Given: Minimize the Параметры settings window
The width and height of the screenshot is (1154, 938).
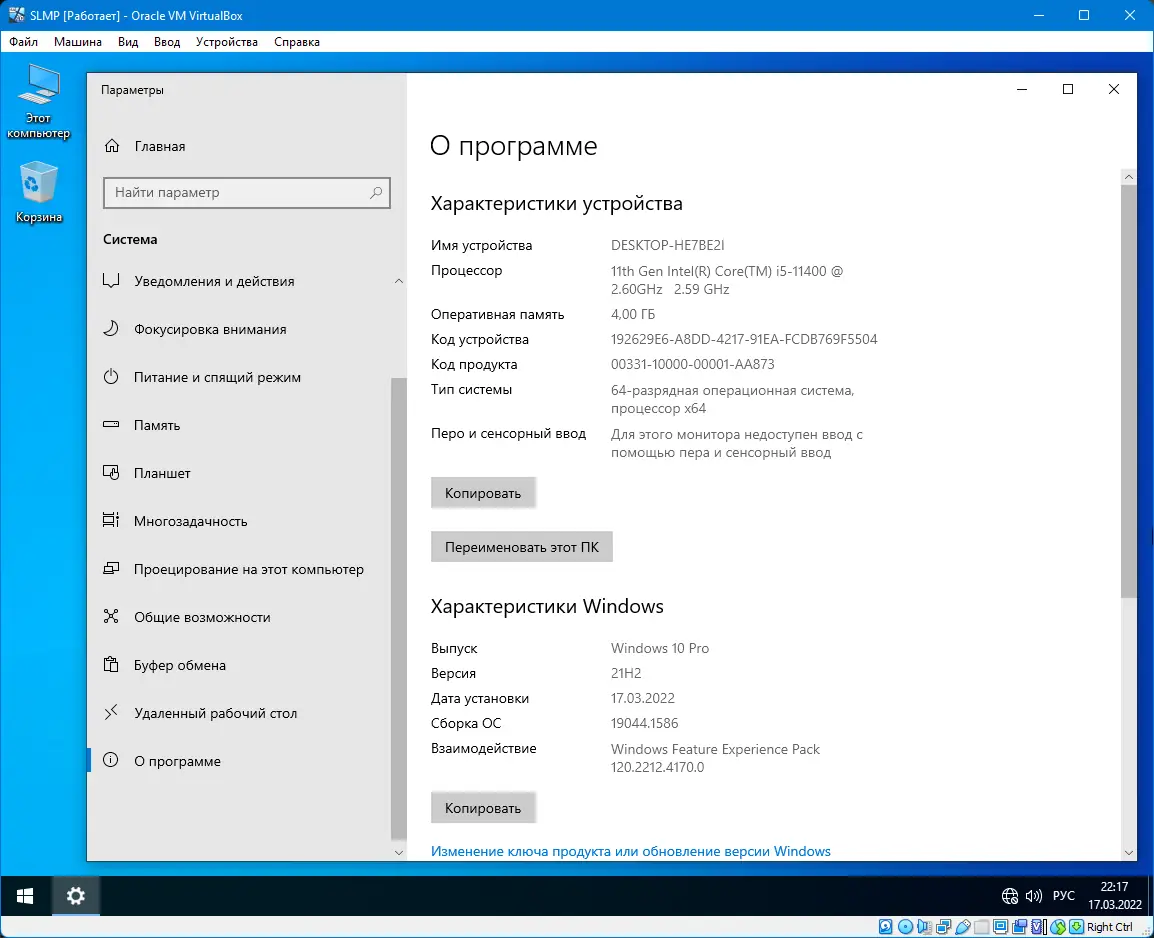Looking at the screenshot, I should 1022,89.
